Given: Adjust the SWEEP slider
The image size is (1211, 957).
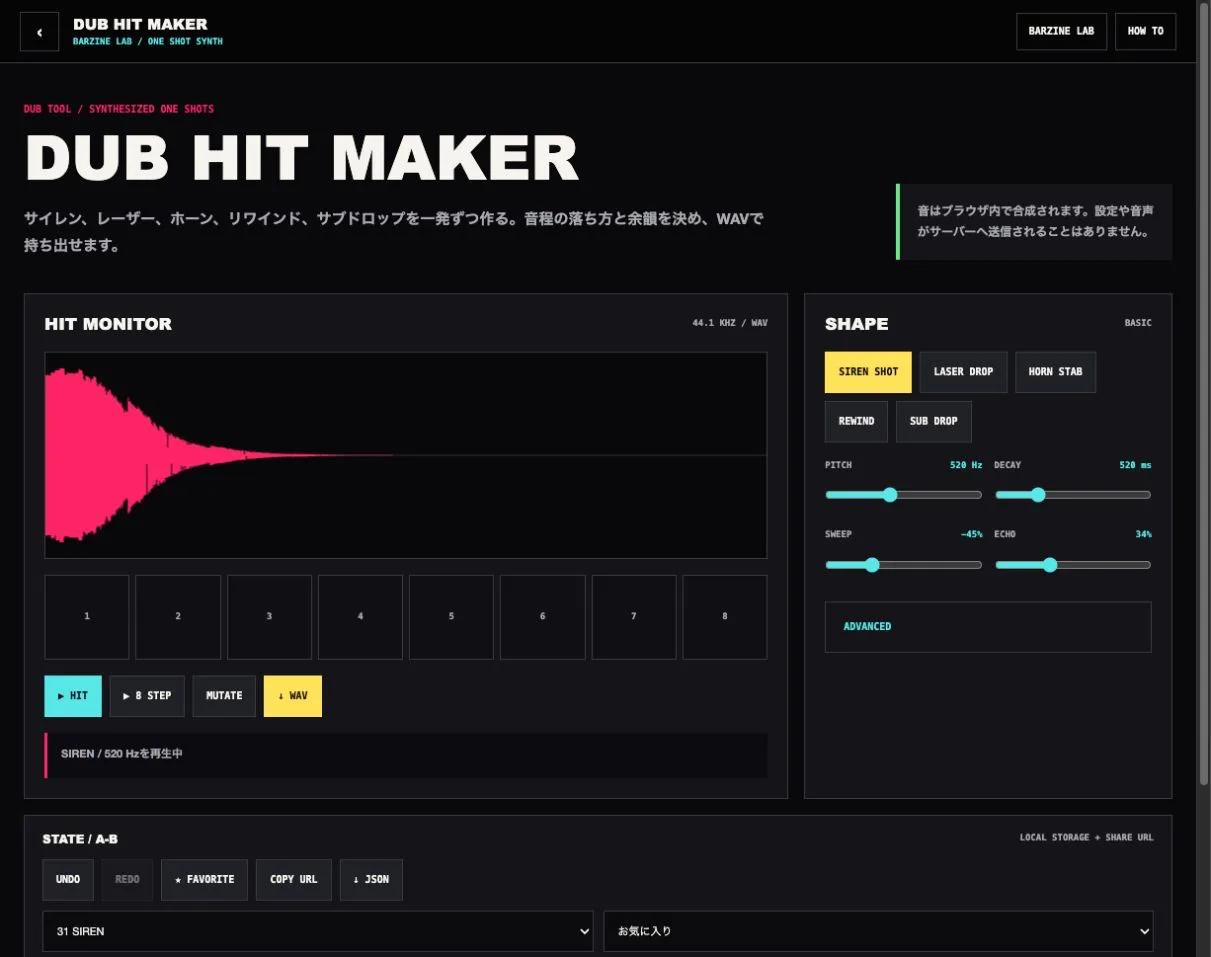Looking at the screenshot, I should (x=903, y=565).
